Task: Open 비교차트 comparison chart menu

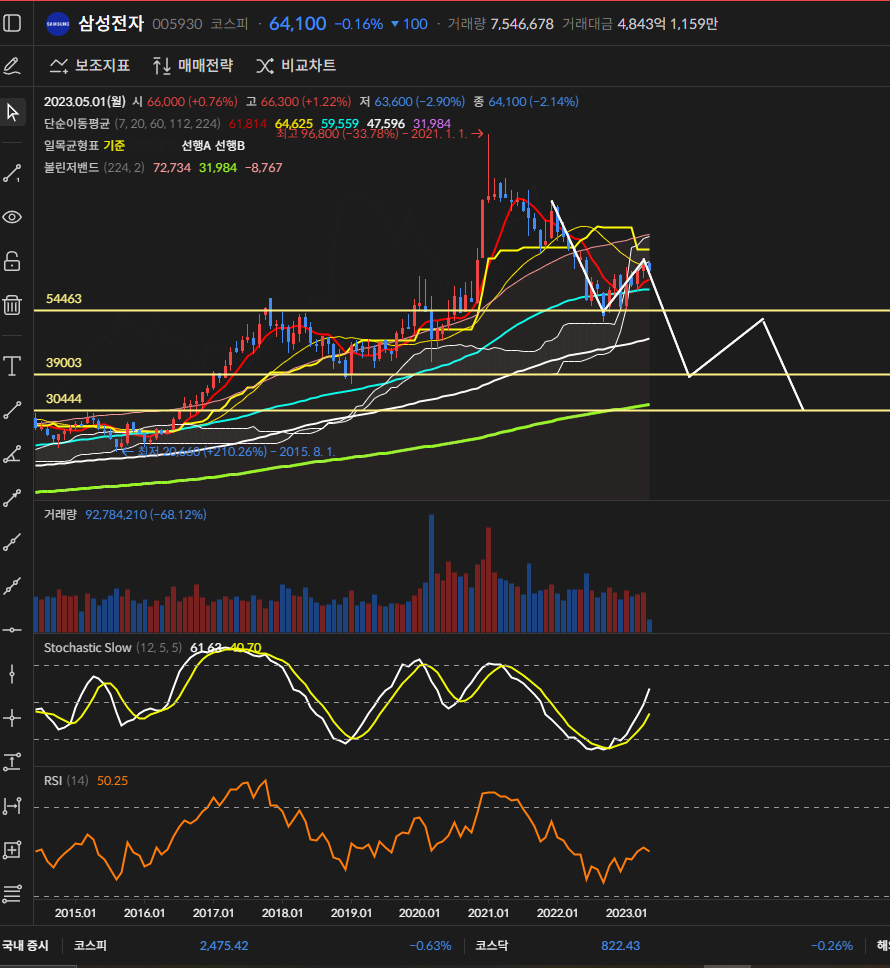Action: (296, 65)
